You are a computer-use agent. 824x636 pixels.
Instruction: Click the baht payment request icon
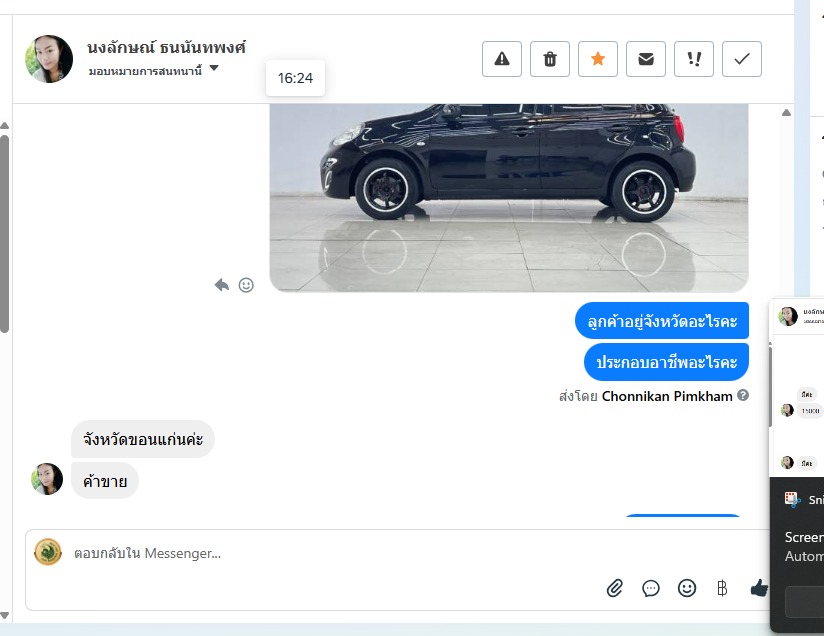(722, 588)
